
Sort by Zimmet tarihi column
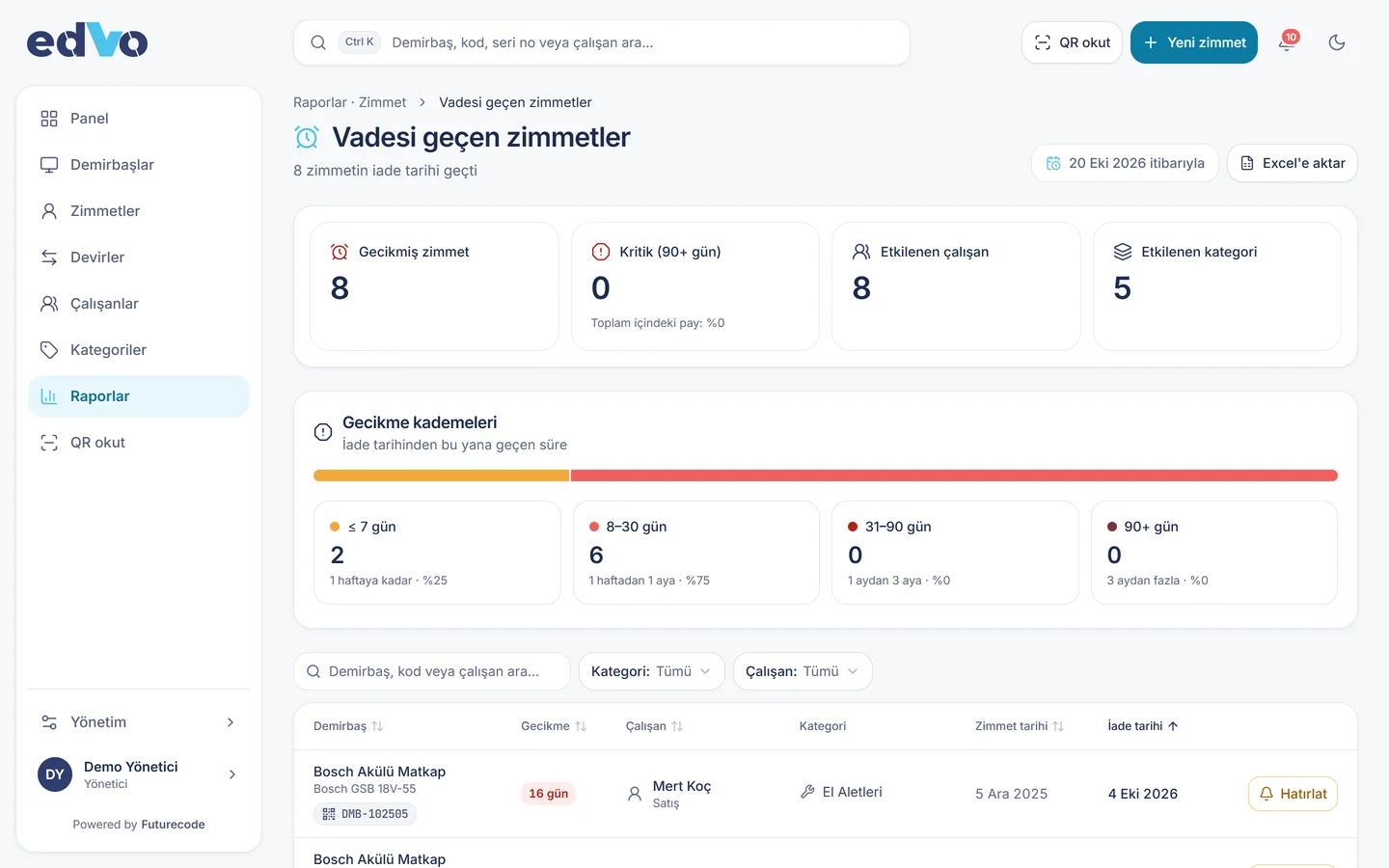pyautogui.click(x=1020, y=726)
